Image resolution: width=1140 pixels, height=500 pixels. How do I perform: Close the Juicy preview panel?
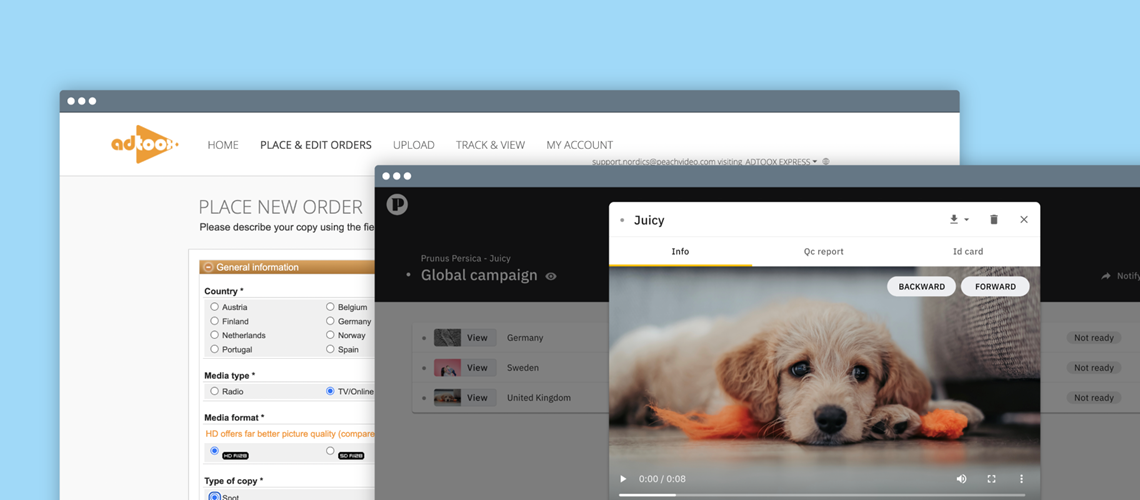click(x=1023, y=220)
